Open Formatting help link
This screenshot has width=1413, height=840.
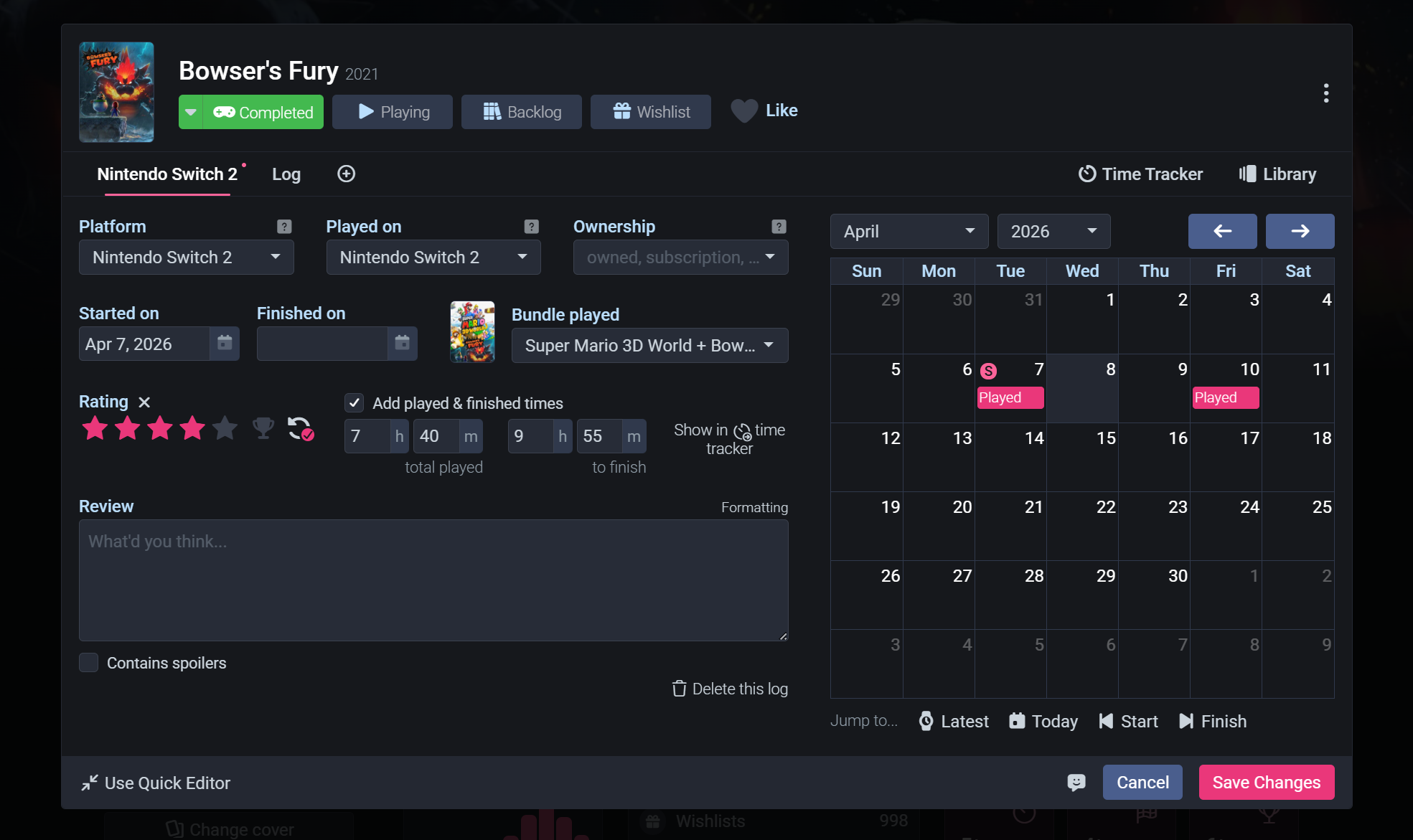click(754, 507)
